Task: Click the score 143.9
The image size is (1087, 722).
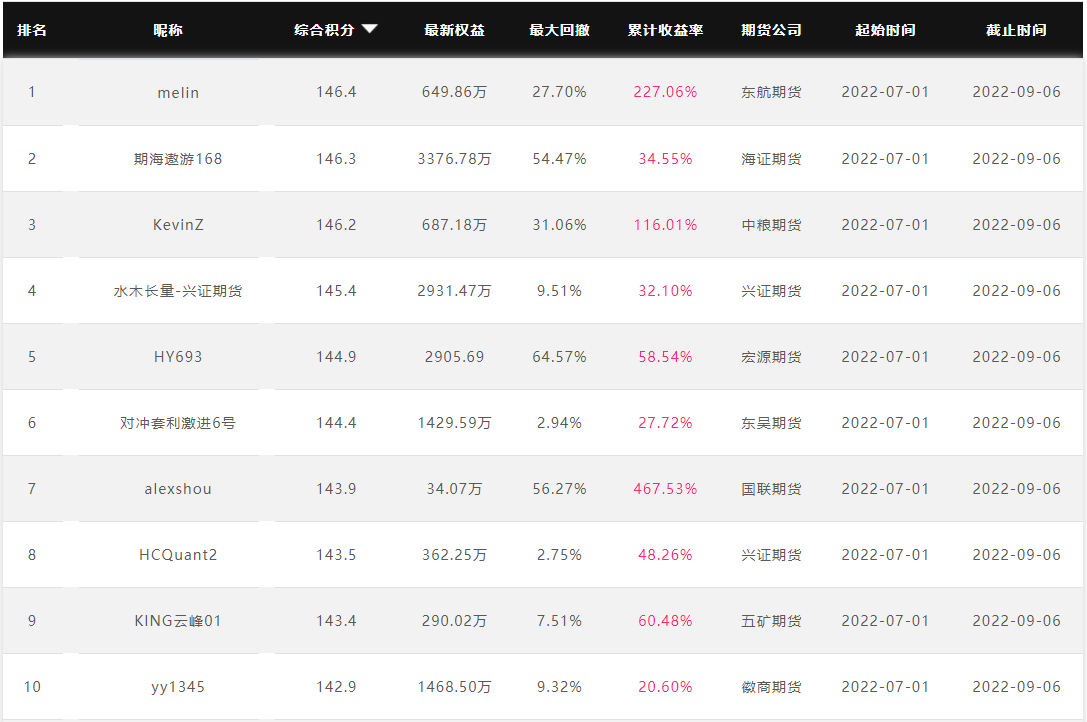Action: tap(336, 488)
